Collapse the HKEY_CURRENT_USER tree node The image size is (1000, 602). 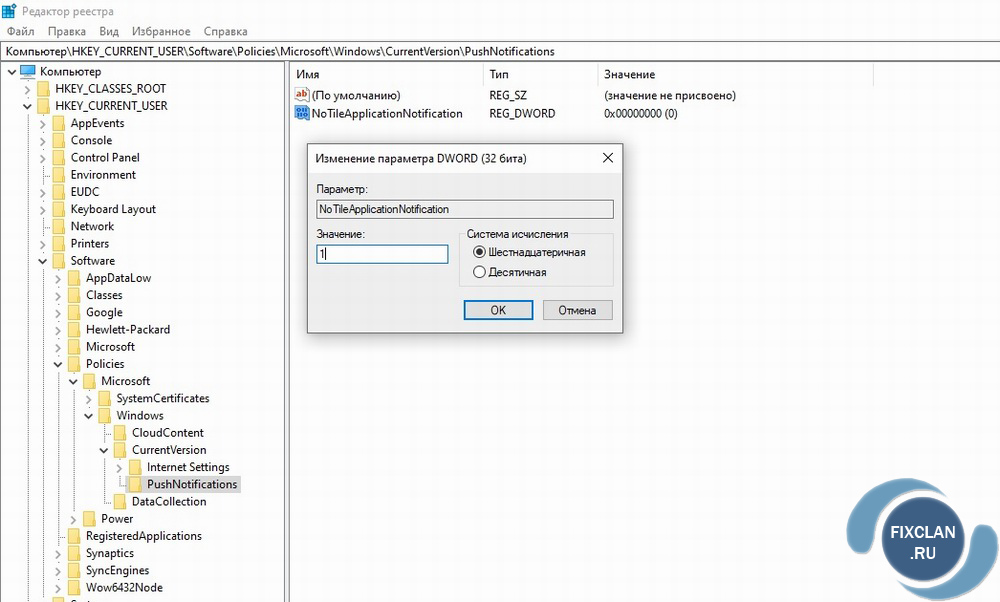pyautogui.click(x=27, y=106)
